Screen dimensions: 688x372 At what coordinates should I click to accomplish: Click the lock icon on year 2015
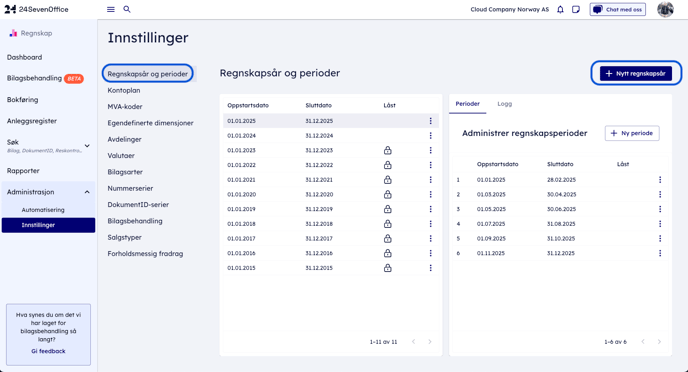click(387, 268)
